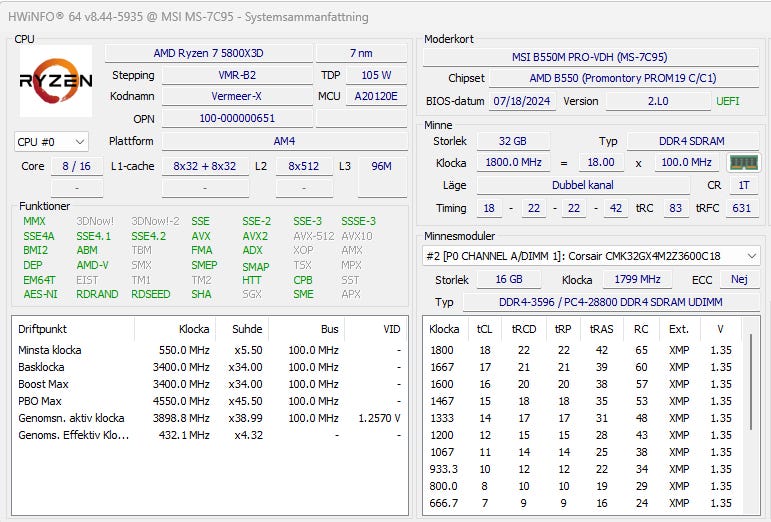Click the DDR4 SDRAM memory type field
The image size is (771, 522).
point(690,141)
